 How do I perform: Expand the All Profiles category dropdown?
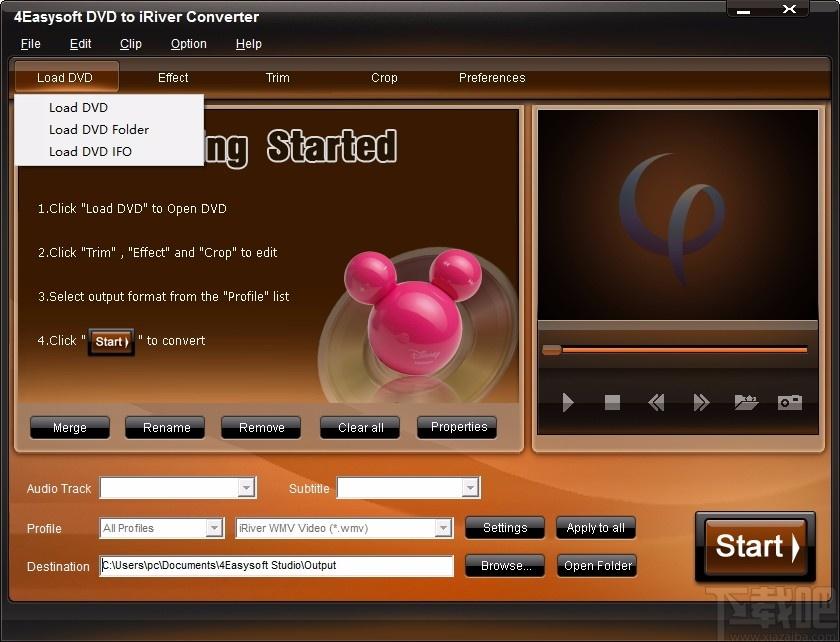click(214, 528)
